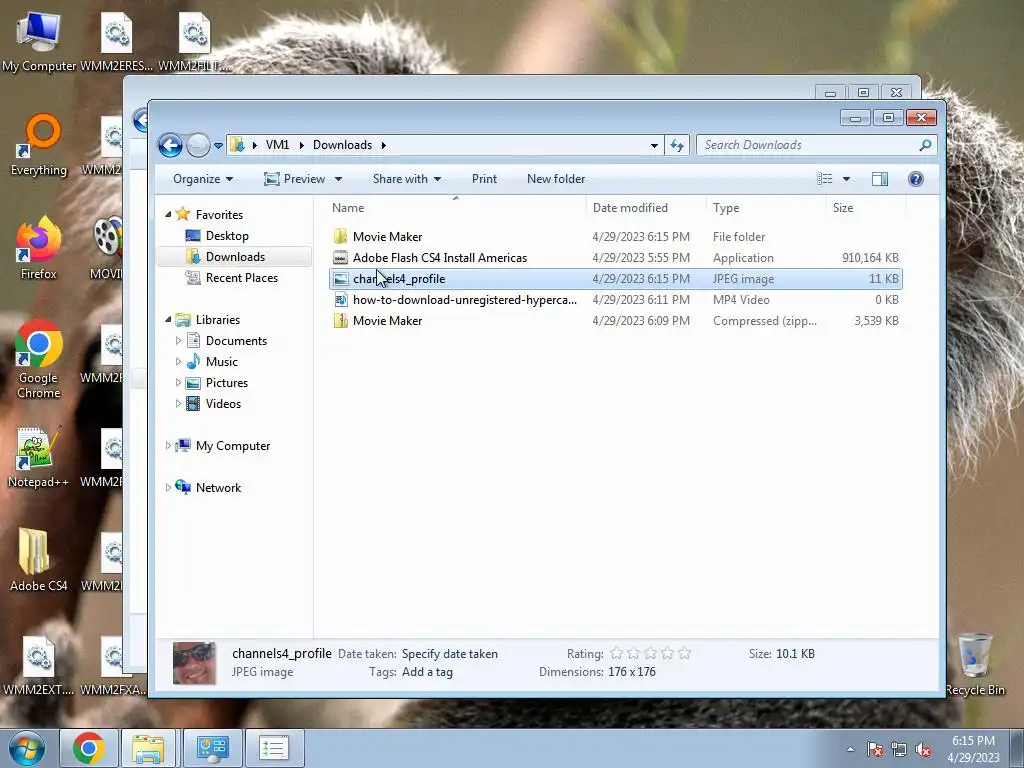Open the recent pages dropdown arrow
The height and width of the screenshot is (768, 1024).
pos(218,146)
